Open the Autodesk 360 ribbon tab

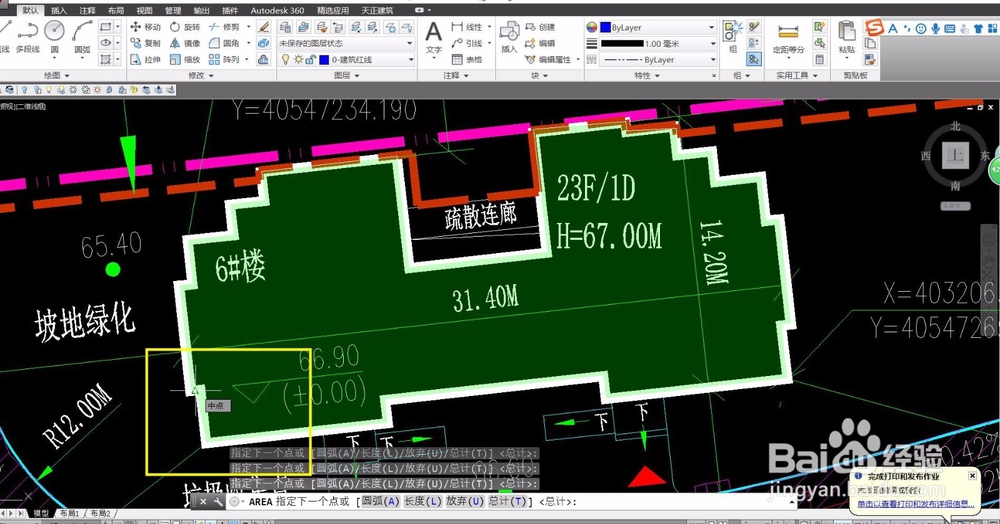[277, 10]
